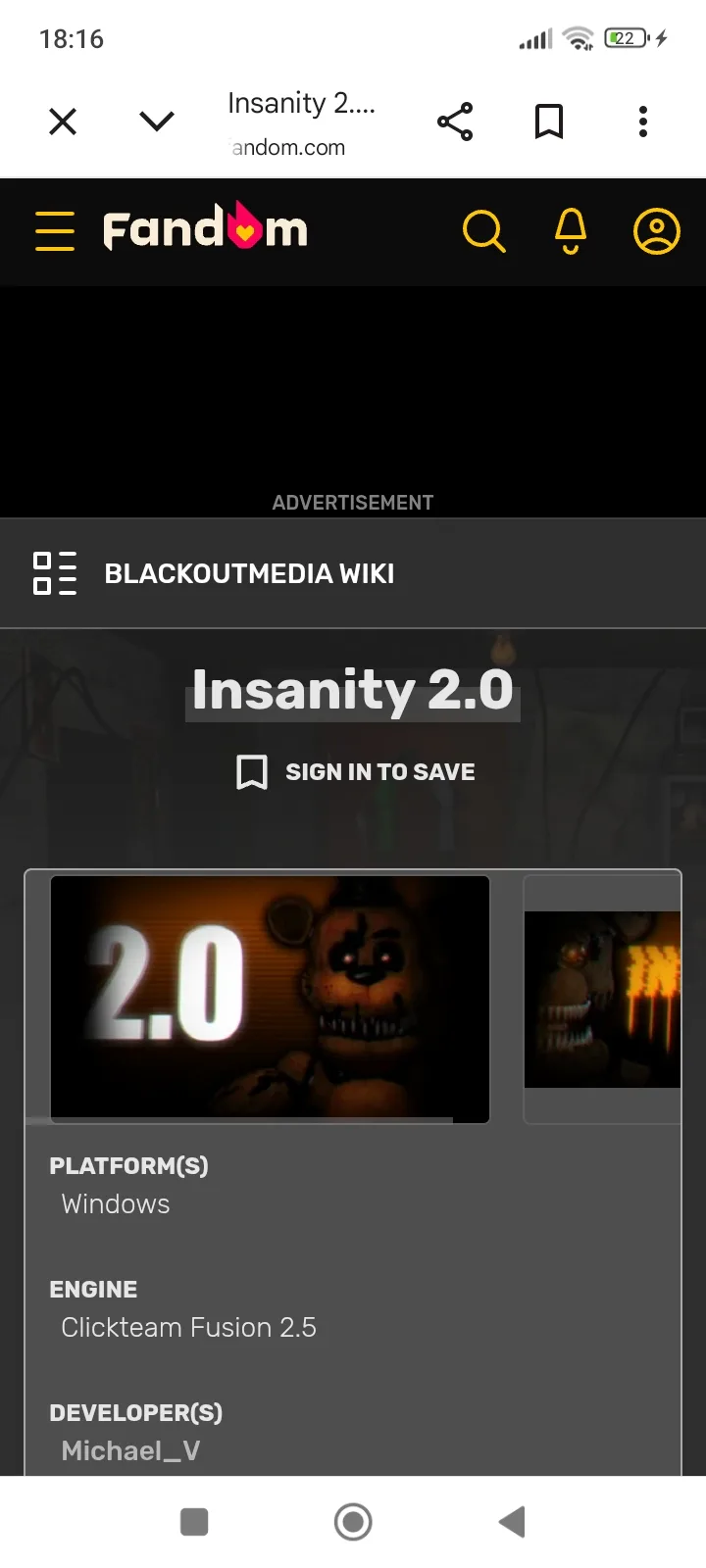The width and height of the screenshot is (706, 1568).
Task: Close the custom tab with X
Action: 63,122
